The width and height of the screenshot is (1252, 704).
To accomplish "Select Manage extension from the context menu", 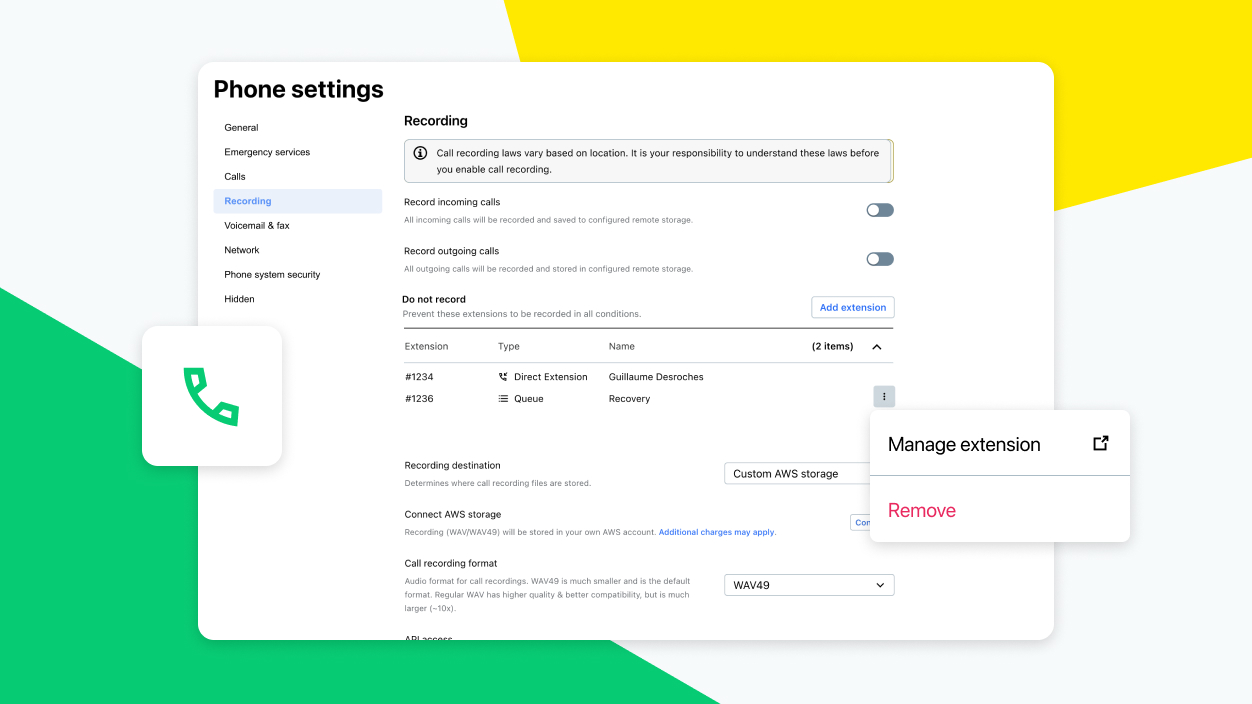I will [964, 445].
